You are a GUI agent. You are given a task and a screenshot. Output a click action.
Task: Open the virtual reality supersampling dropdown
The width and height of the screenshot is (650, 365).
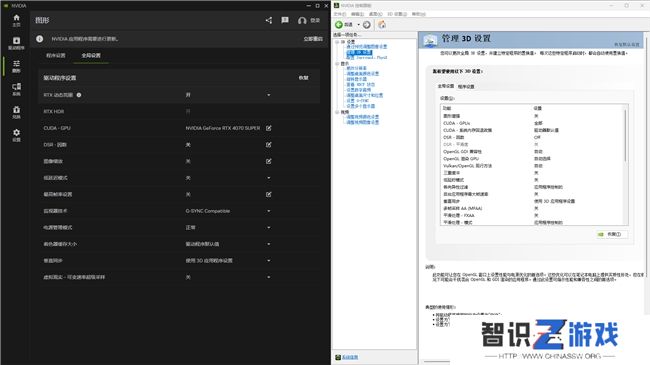[x=269, y=277]
